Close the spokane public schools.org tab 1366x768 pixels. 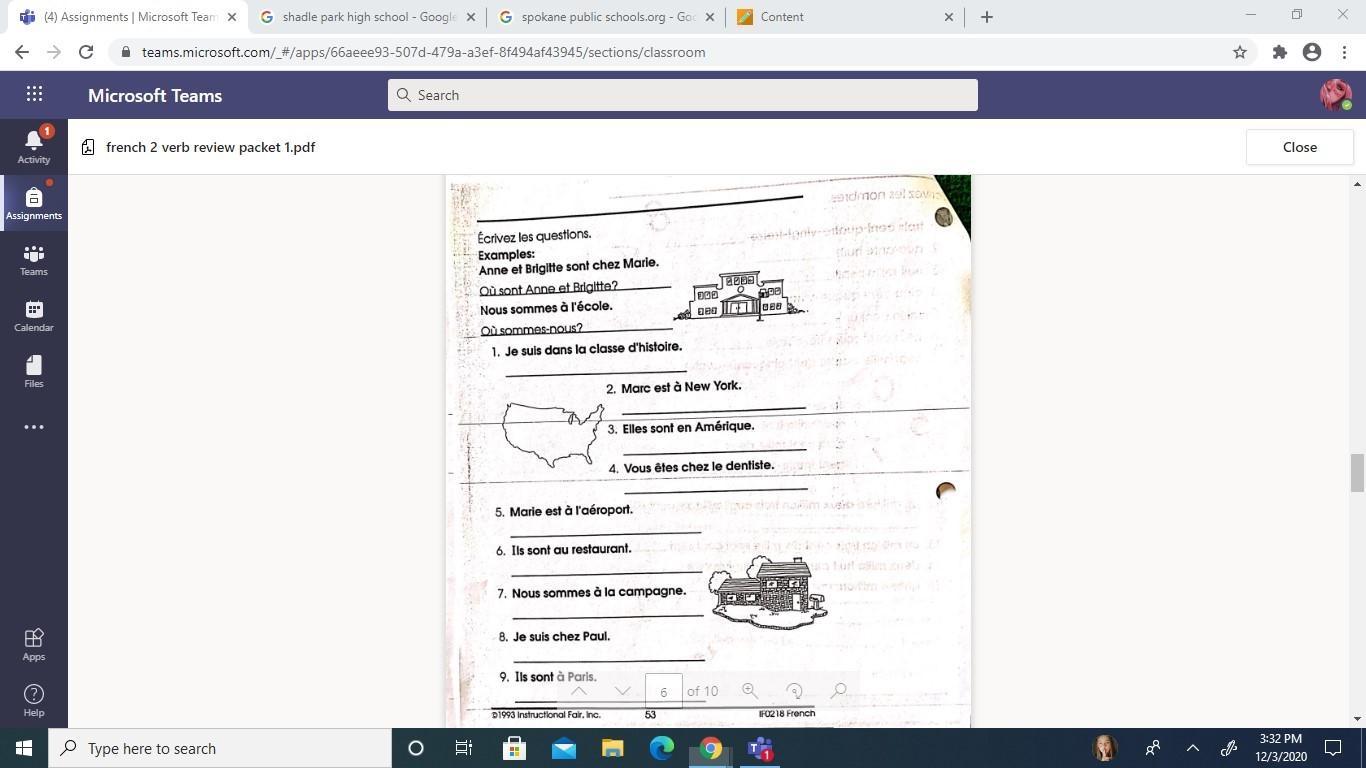click(x=710, y=17)
